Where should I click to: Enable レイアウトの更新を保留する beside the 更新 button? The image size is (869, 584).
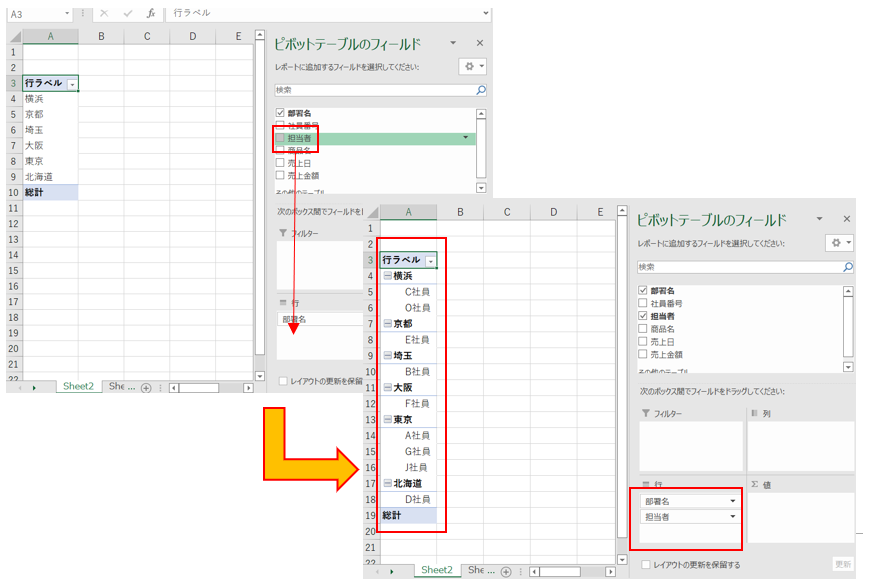646,565
